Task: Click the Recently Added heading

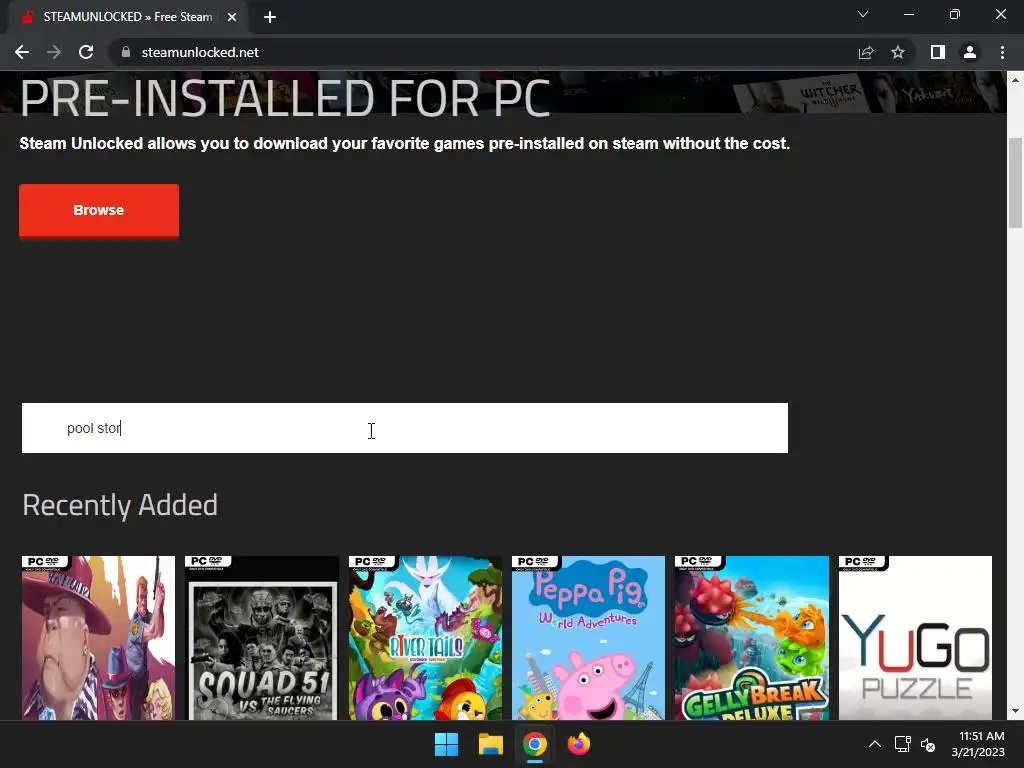Action: 120,505
